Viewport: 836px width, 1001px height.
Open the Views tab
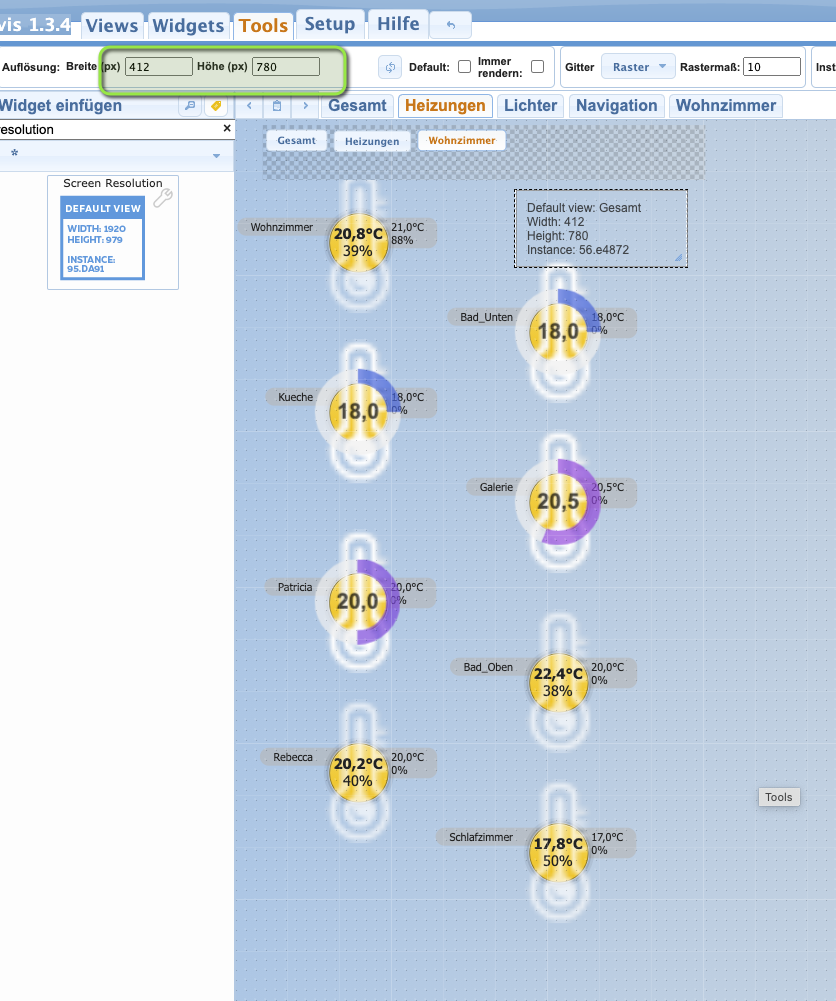click(112, 25)
